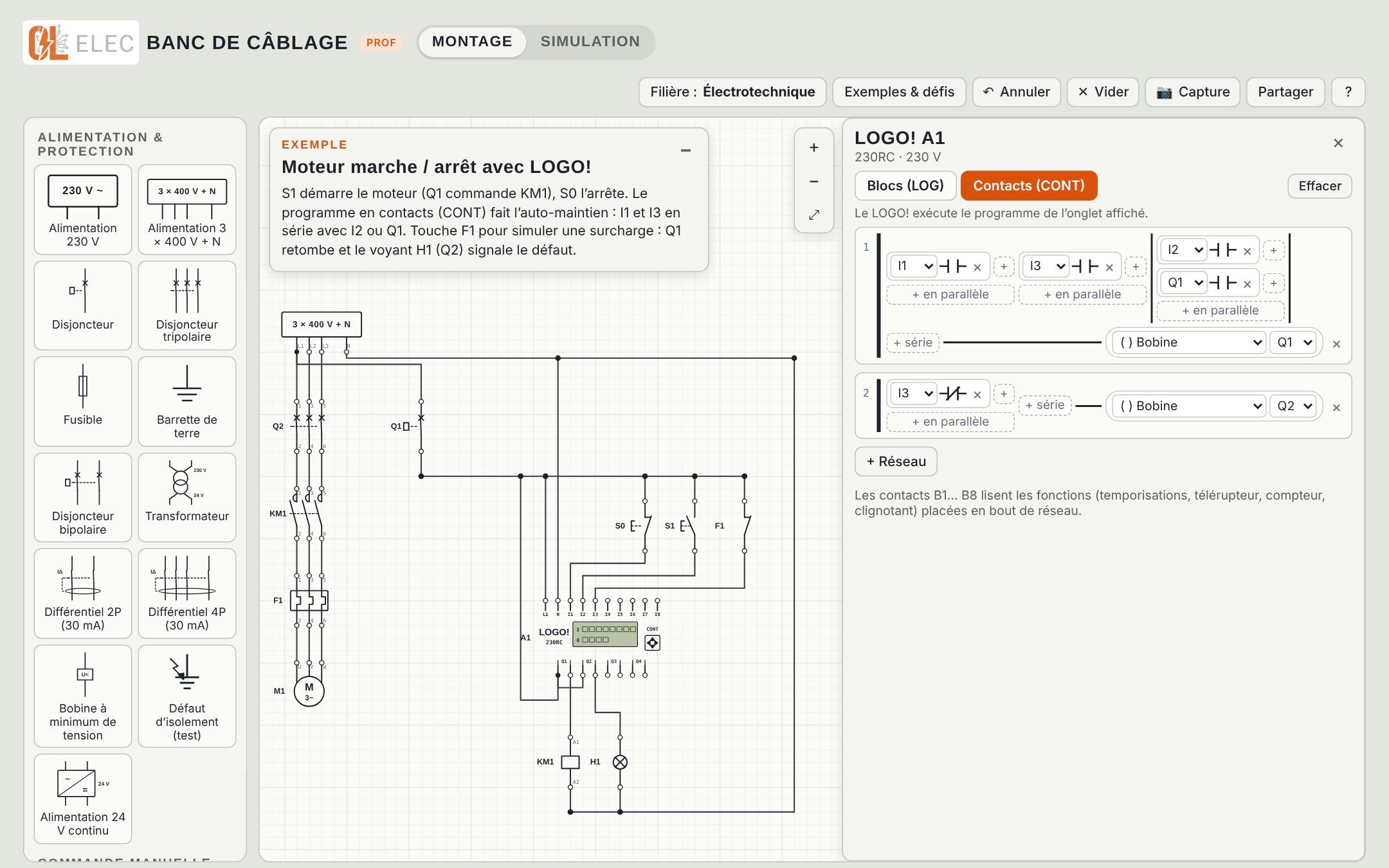Click the Capture camera button
Screen dimensions: 1389x868
coord(1192,92)
